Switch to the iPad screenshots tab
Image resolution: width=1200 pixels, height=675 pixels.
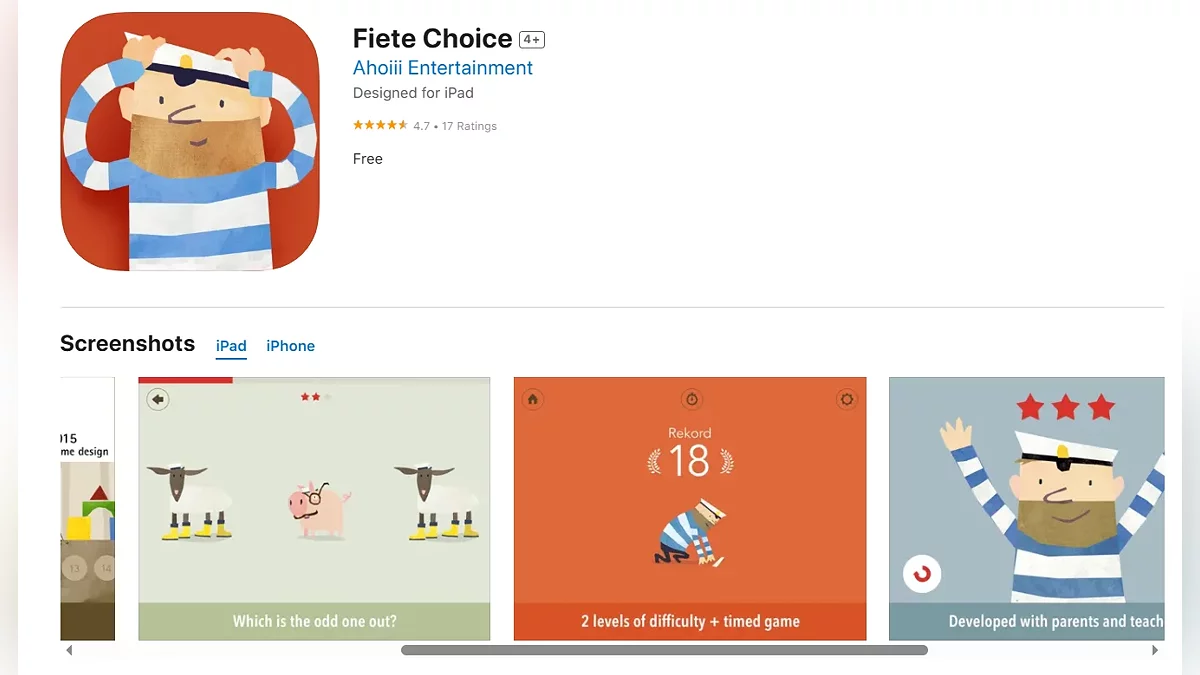pyautogui.click(x=231, y=346)
